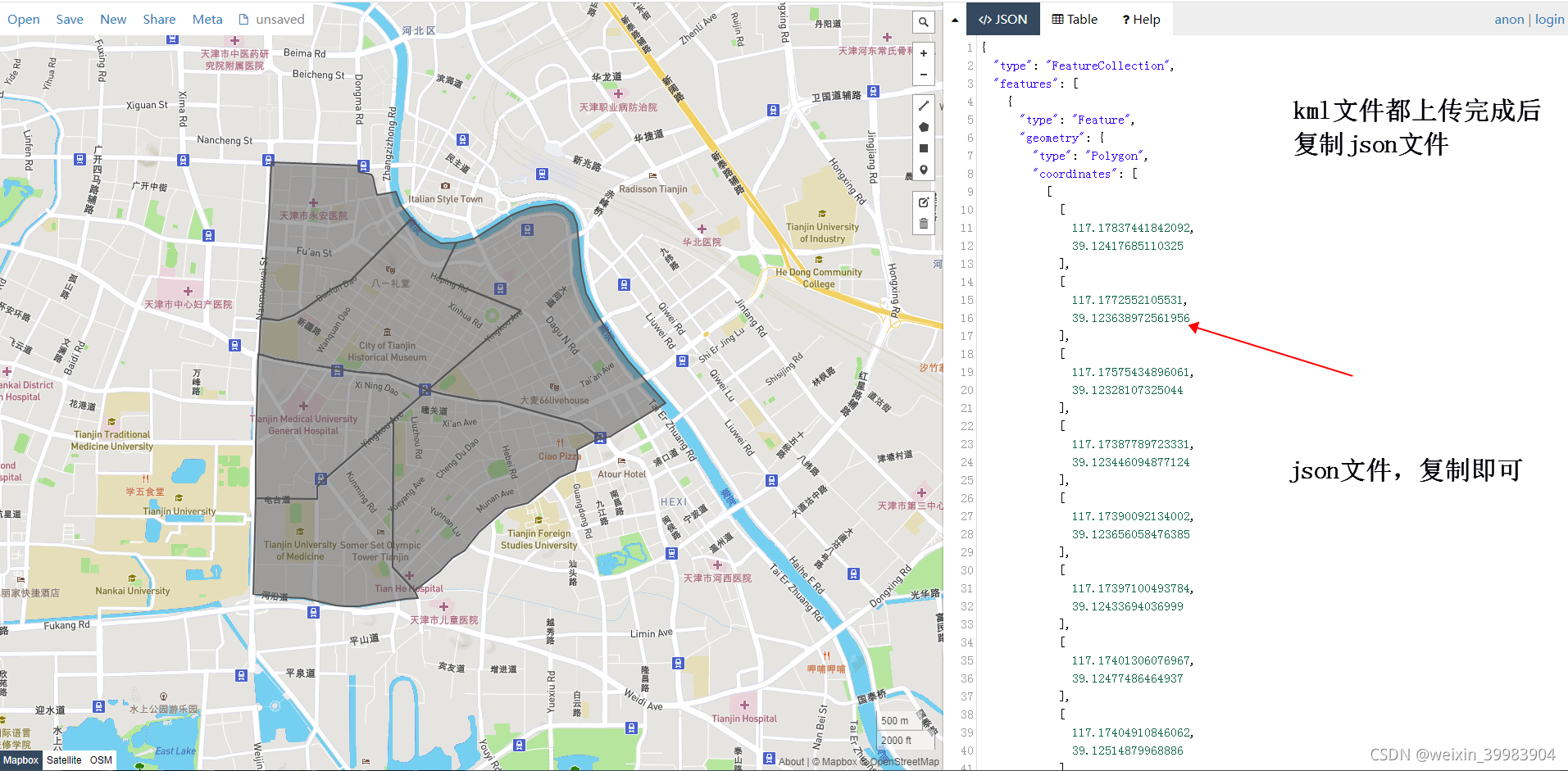1568x771 pixels.
Task: Select the draw polygon tool
Action: (923, 127)
